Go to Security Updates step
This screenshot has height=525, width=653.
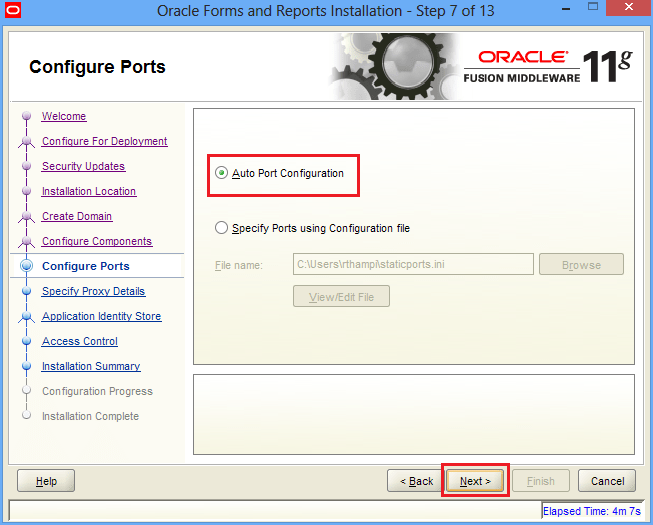pos(83,166)
